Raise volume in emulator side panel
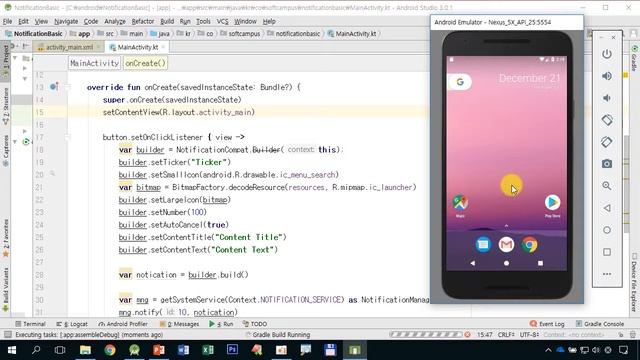640x360 pixels. tap(607, 76)
